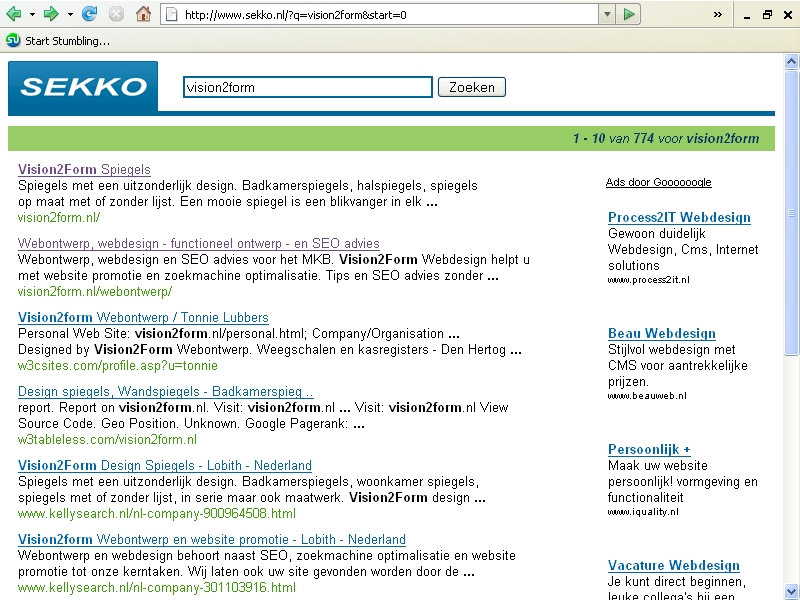Open Design spiegels, Wandspiegels result link
This screenshot has width=800, height=600.
point(165,391)
